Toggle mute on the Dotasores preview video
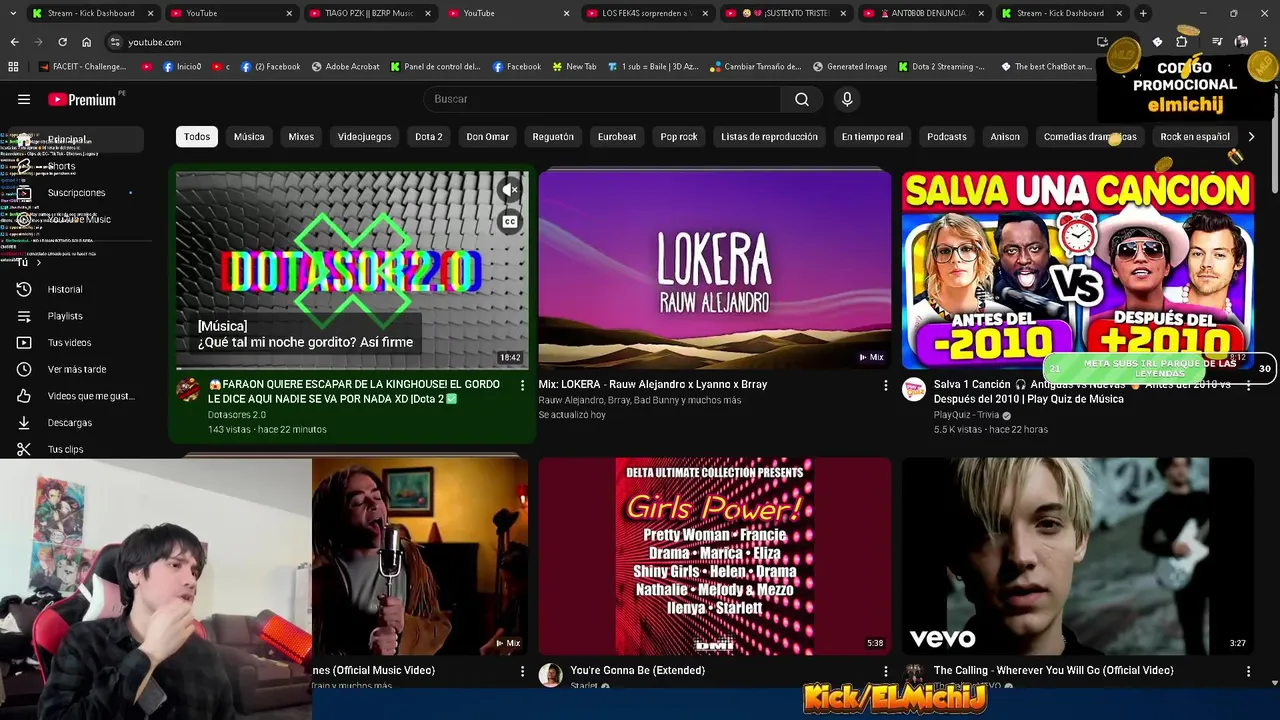 coord(510,190)
